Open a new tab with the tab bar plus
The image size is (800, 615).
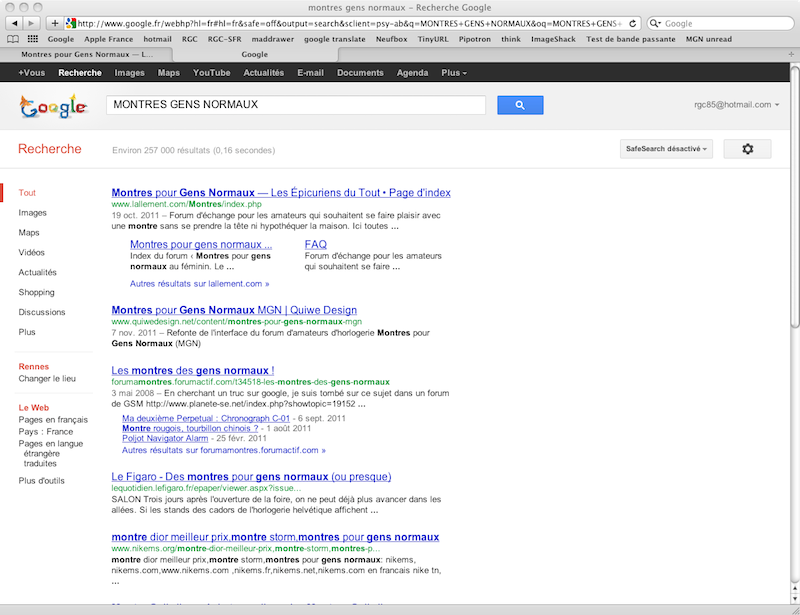(791, 54)
